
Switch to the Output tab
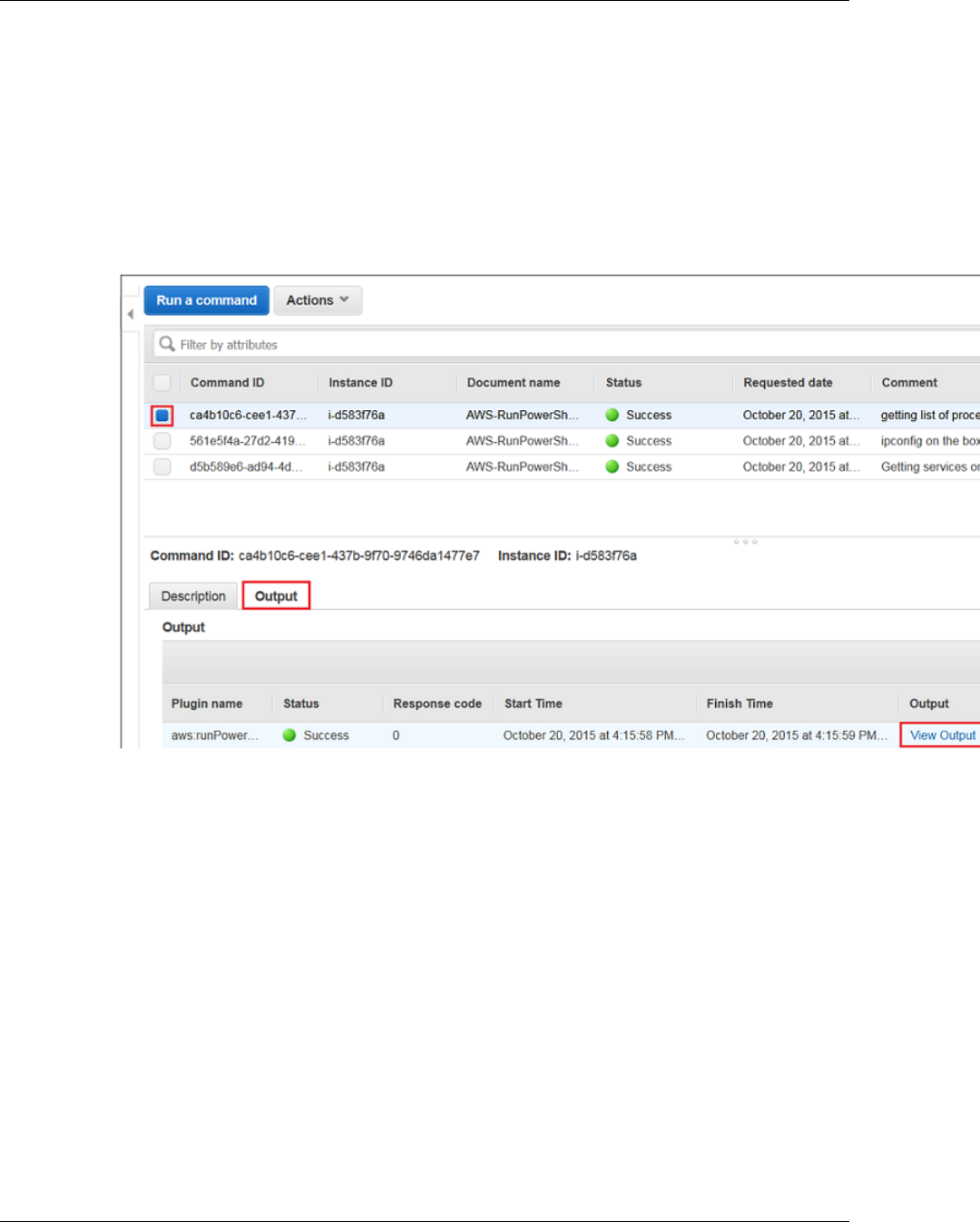276,596
